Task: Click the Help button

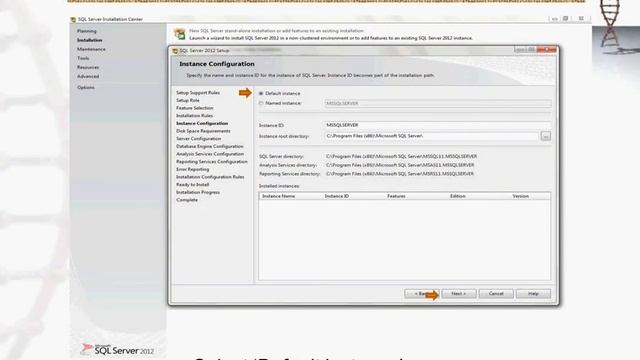Action: pyautogui.click(x=533, y=293)
